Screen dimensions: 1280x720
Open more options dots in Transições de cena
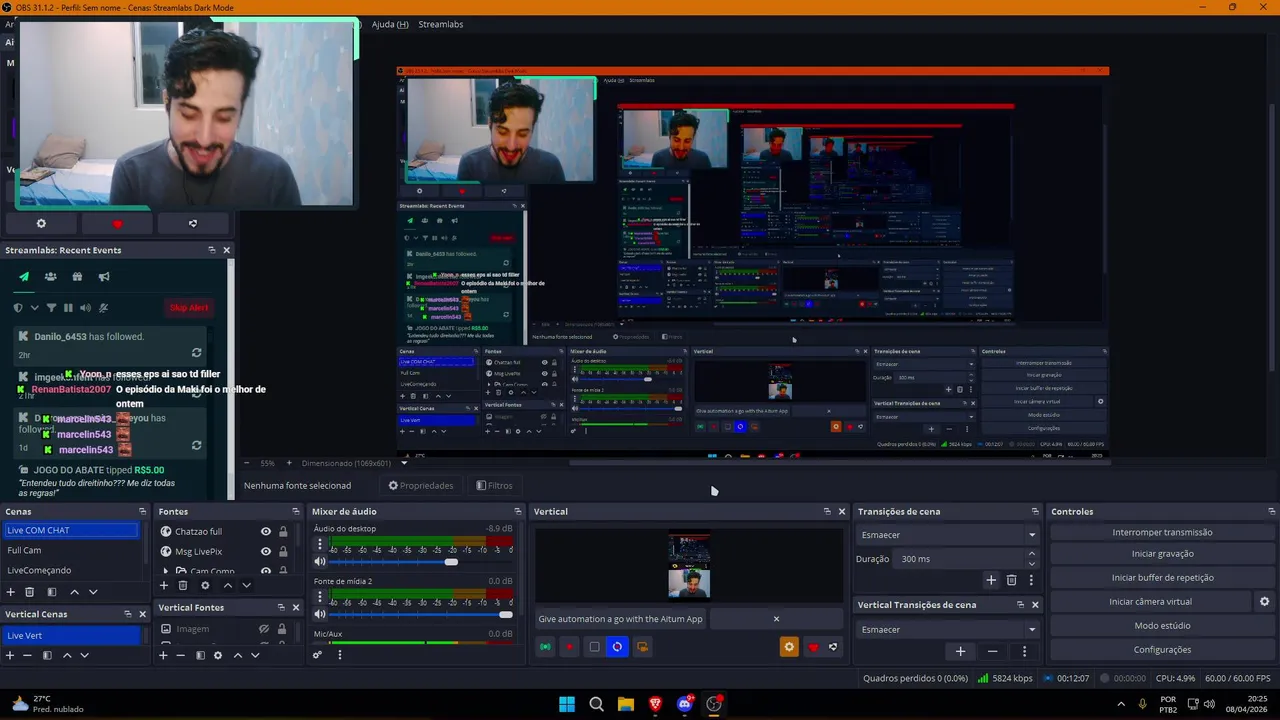[x=1031, y=580]
